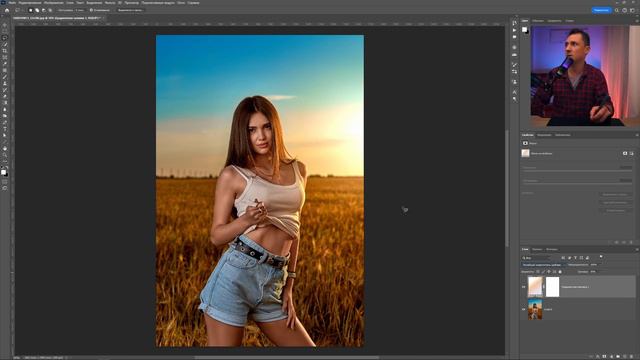Select the Zoom tool
The image size is (640, 360).
[x=5, y=155]
